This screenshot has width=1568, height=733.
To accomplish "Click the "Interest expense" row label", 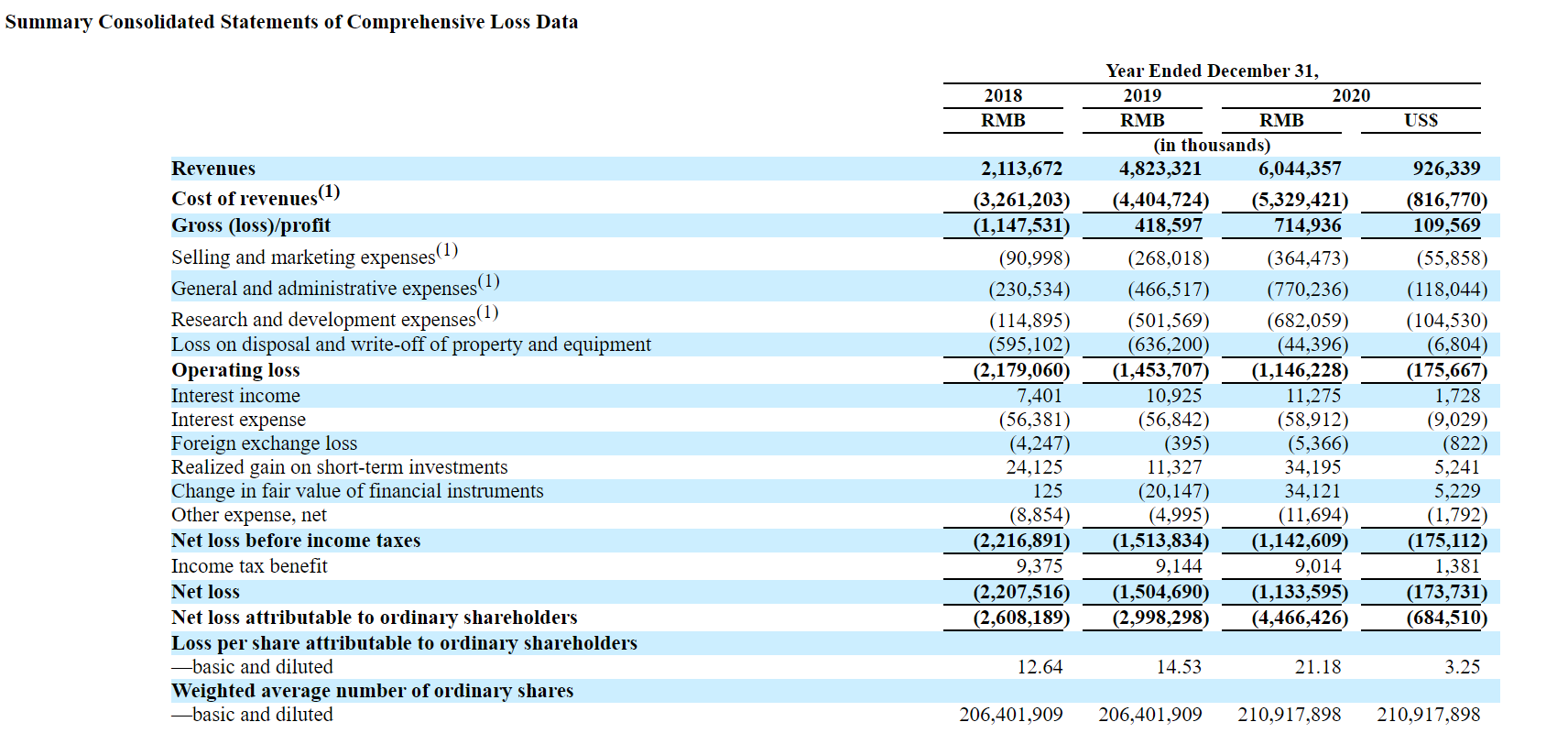I will (x=238, y=420).
